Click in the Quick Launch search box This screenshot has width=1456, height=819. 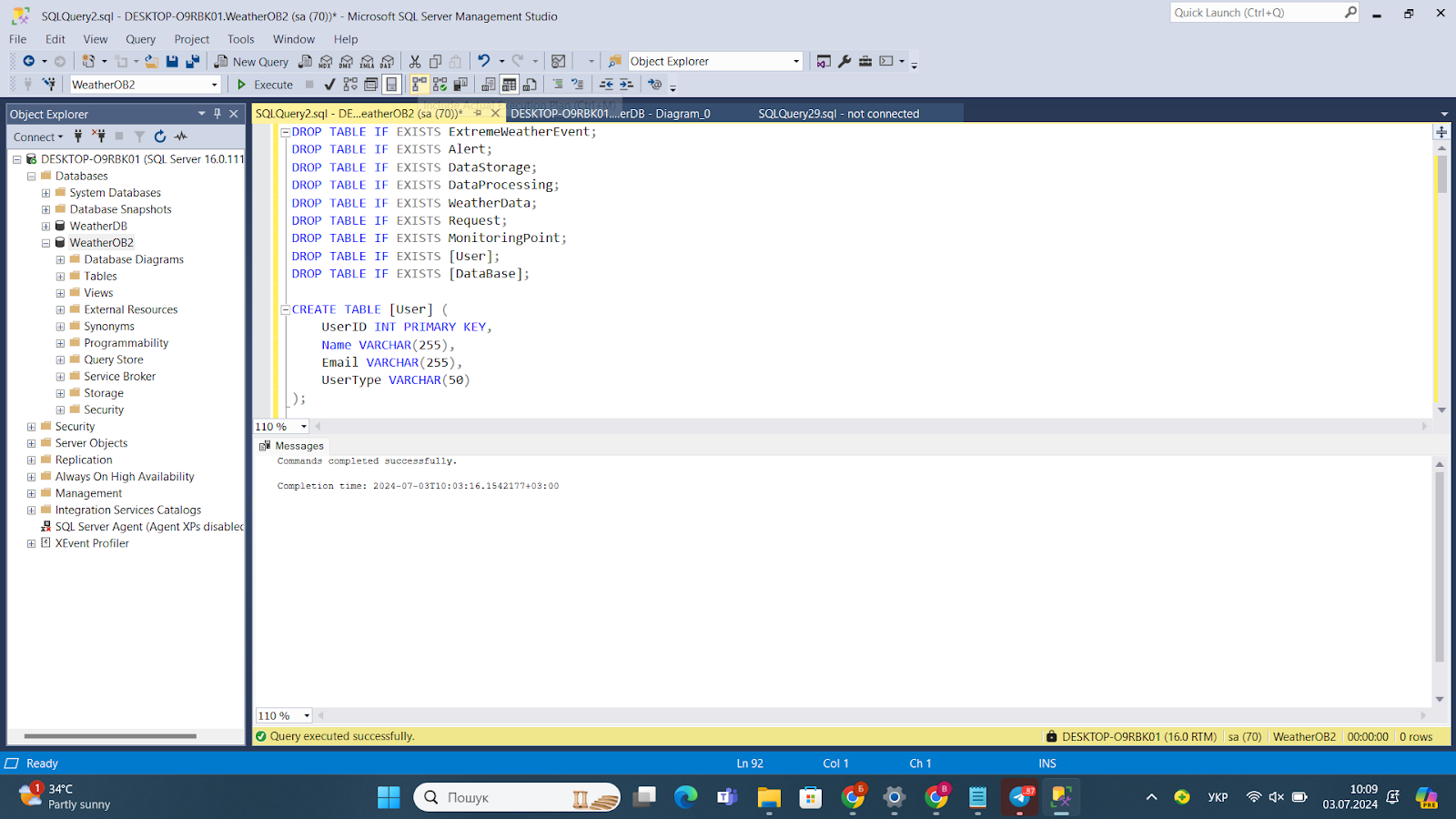(x=1256, y=13)
